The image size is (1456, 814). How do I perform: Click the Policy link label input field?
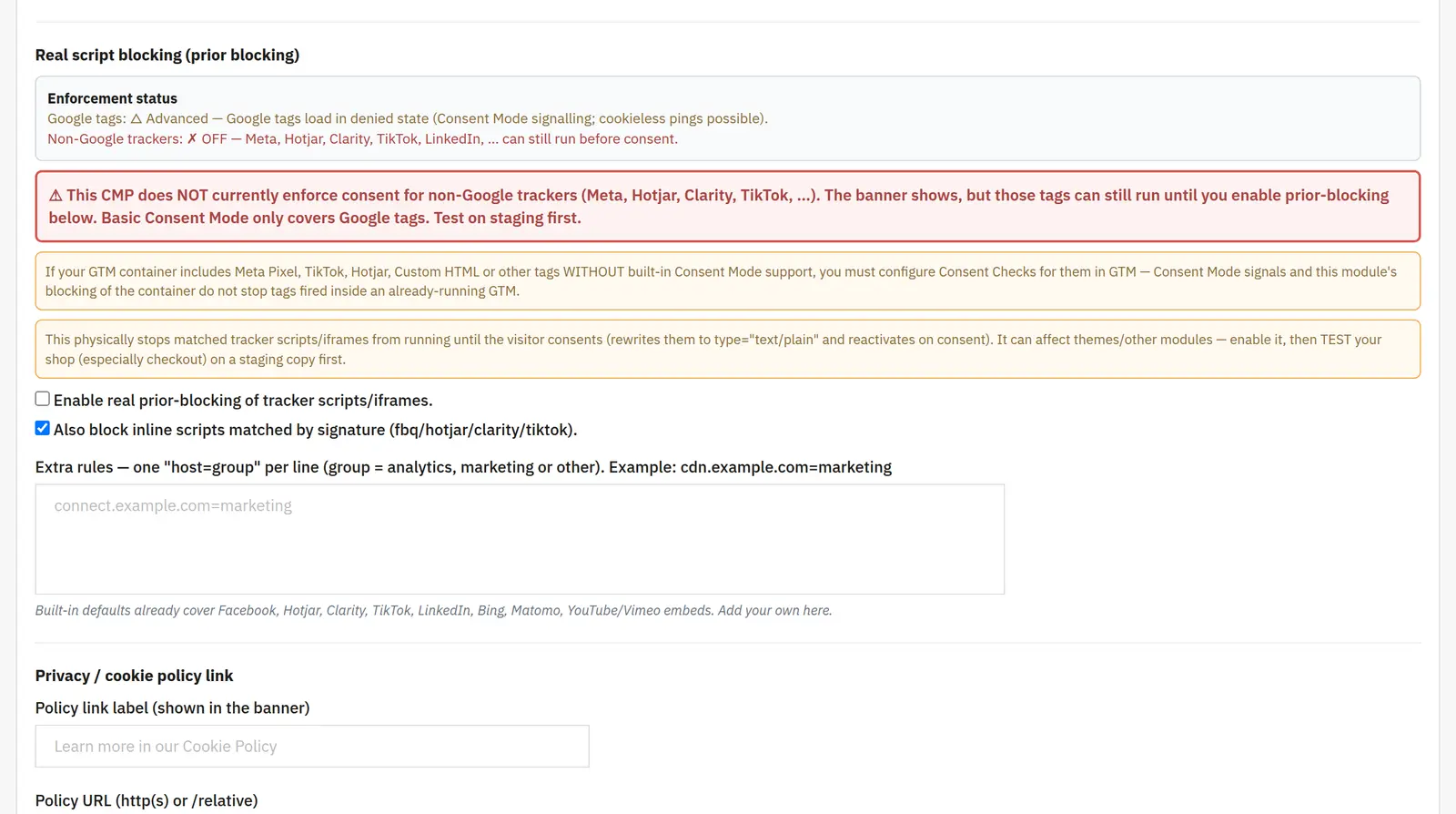[x=312, y=746]
